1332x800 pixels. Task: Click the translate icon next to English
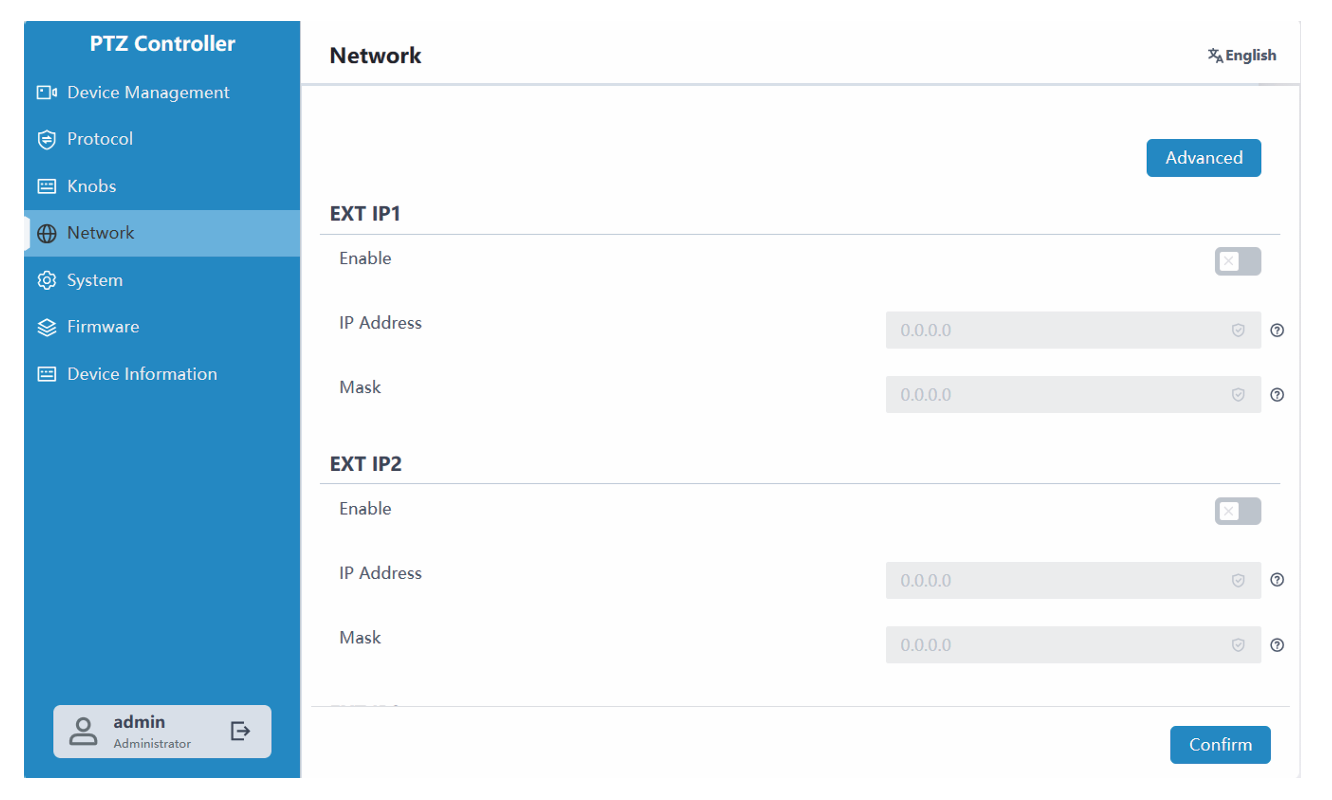click(1215, 56)
